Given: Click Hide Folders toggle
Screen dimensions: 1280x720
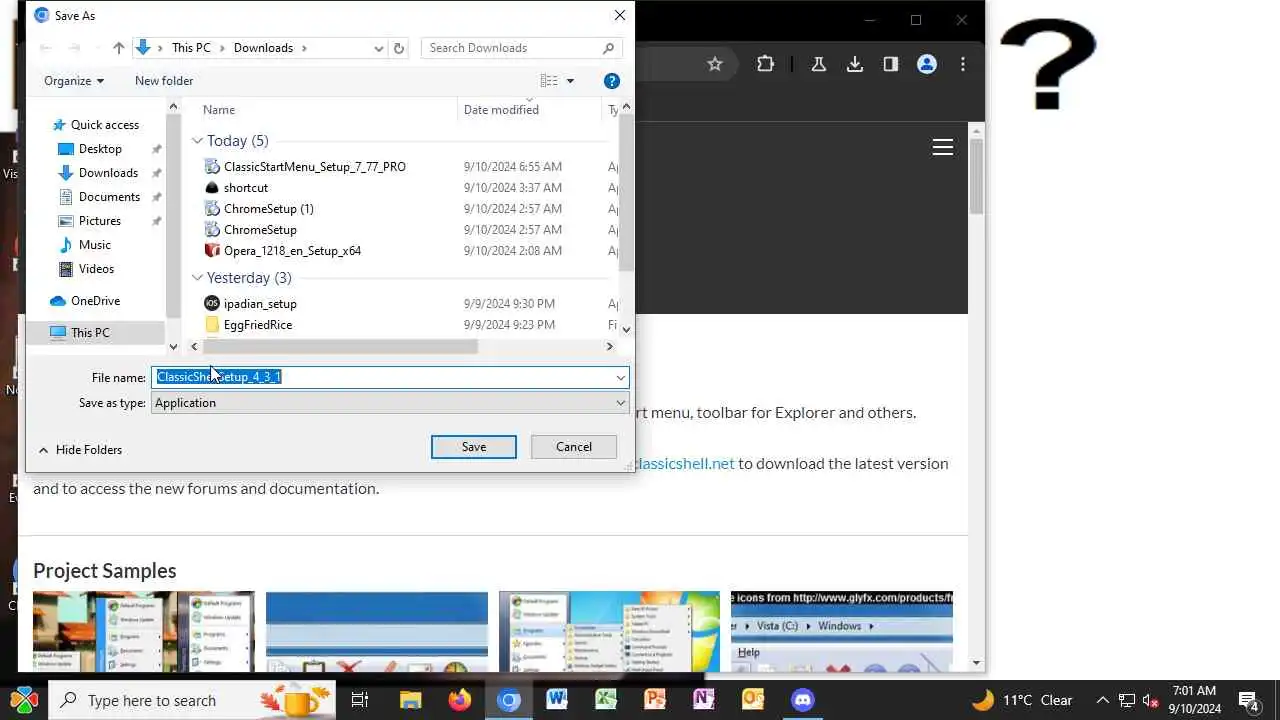Looking at the screenshot, I should pos(80,450).
